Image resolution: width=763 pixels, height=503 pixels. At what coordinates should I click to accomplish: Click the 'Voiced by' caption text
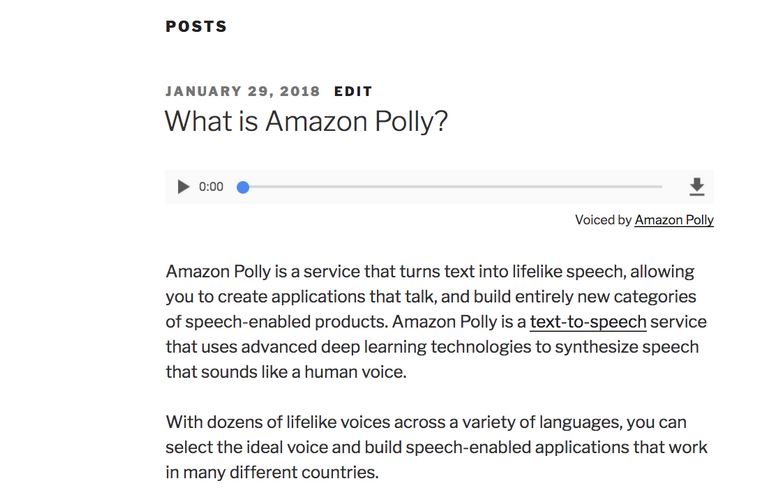coord(603,220)
